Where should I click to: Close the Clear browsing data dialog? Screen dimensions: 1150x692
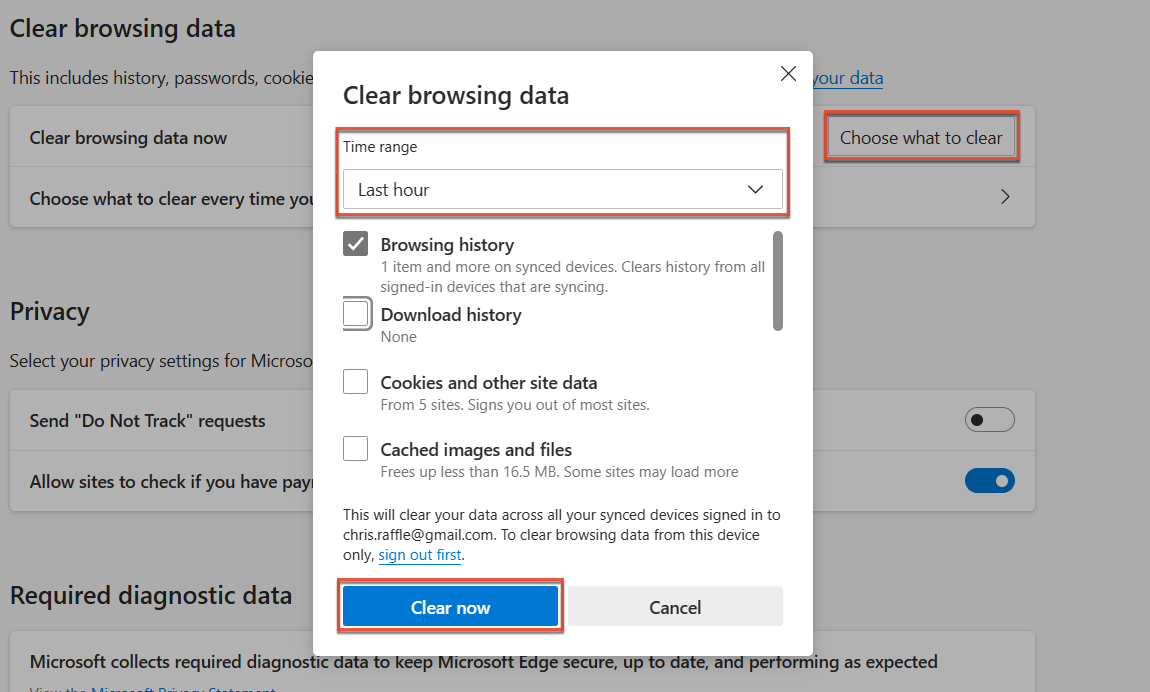click(788, 74)
